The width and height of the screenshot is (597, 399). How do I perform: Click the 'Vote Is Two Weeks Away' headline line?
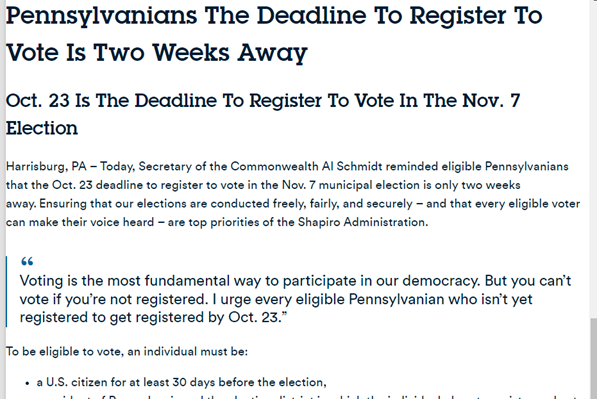pyautogui.click(x=157, y=53)
